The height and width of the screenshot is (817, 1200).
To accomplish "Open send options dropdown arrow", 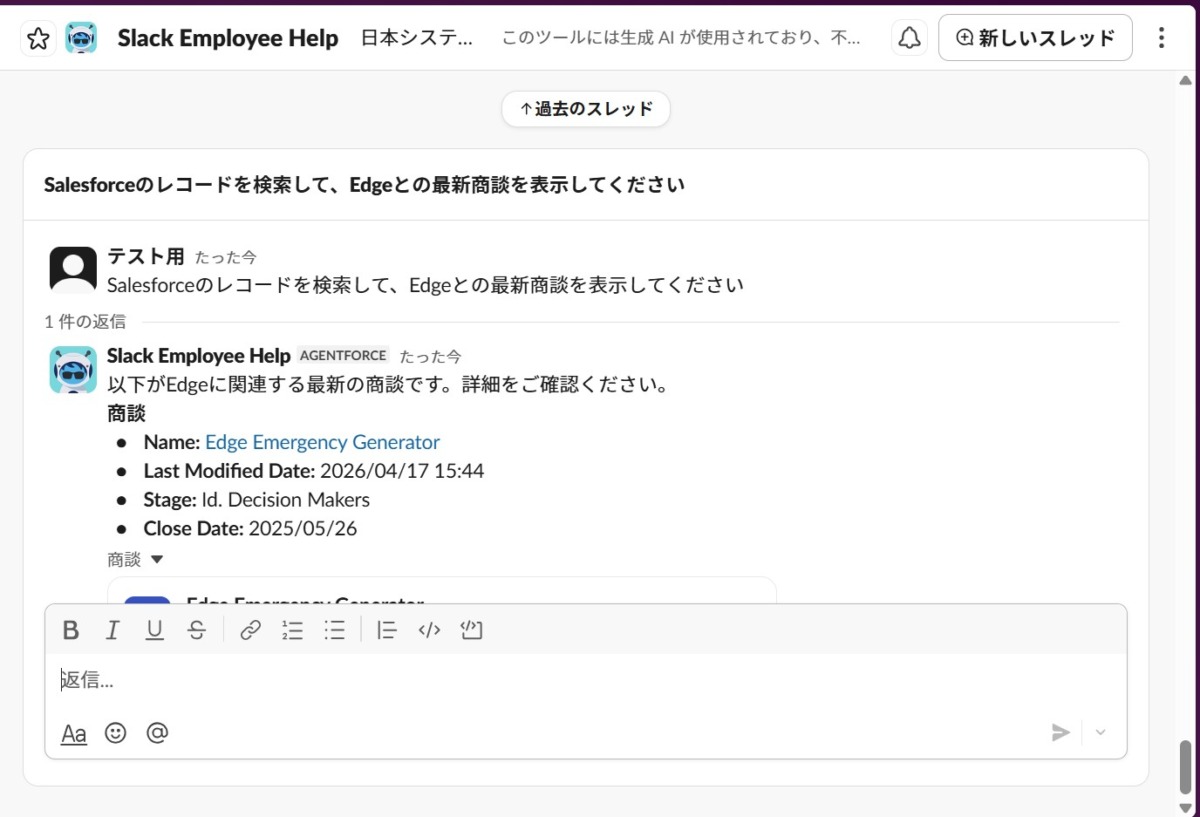I will pyautogui.click(x=1101, y=733).
